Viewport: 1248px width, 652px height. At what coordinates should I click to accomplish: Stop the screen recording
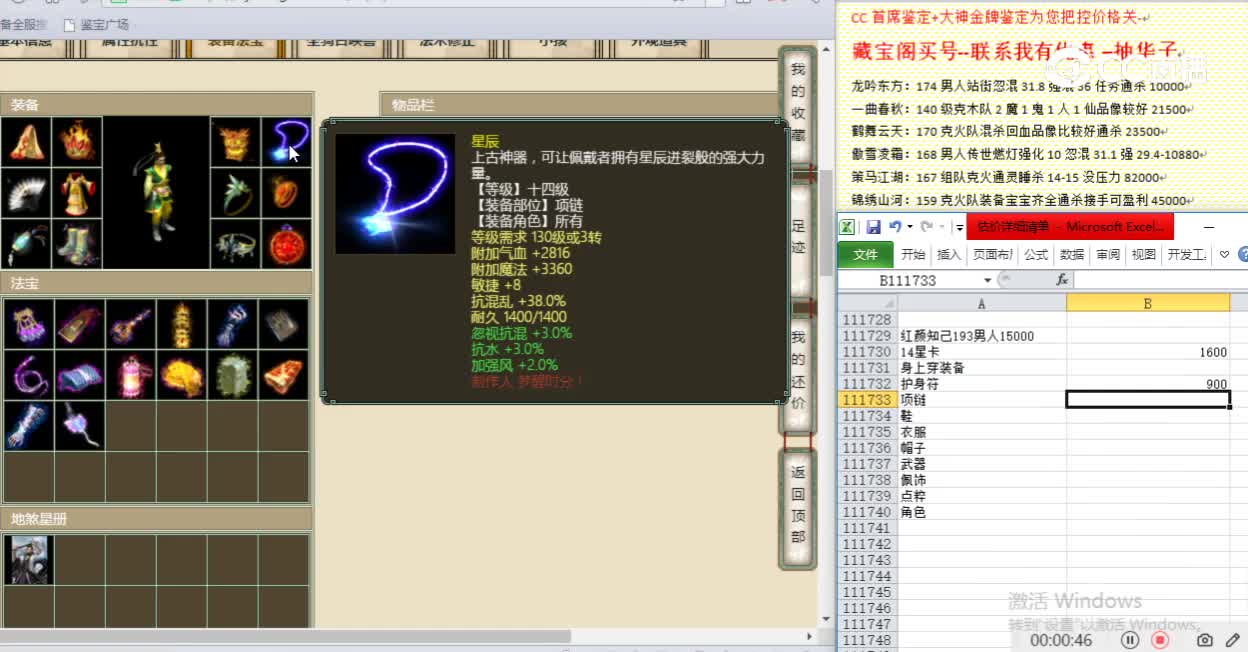pos(1160,640)
